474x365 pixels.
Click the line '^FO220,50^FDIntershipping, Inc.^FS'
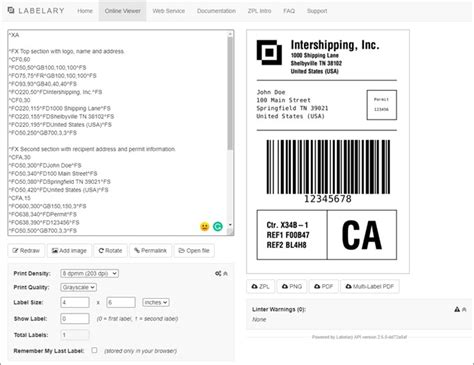click(x=55, y=92)
